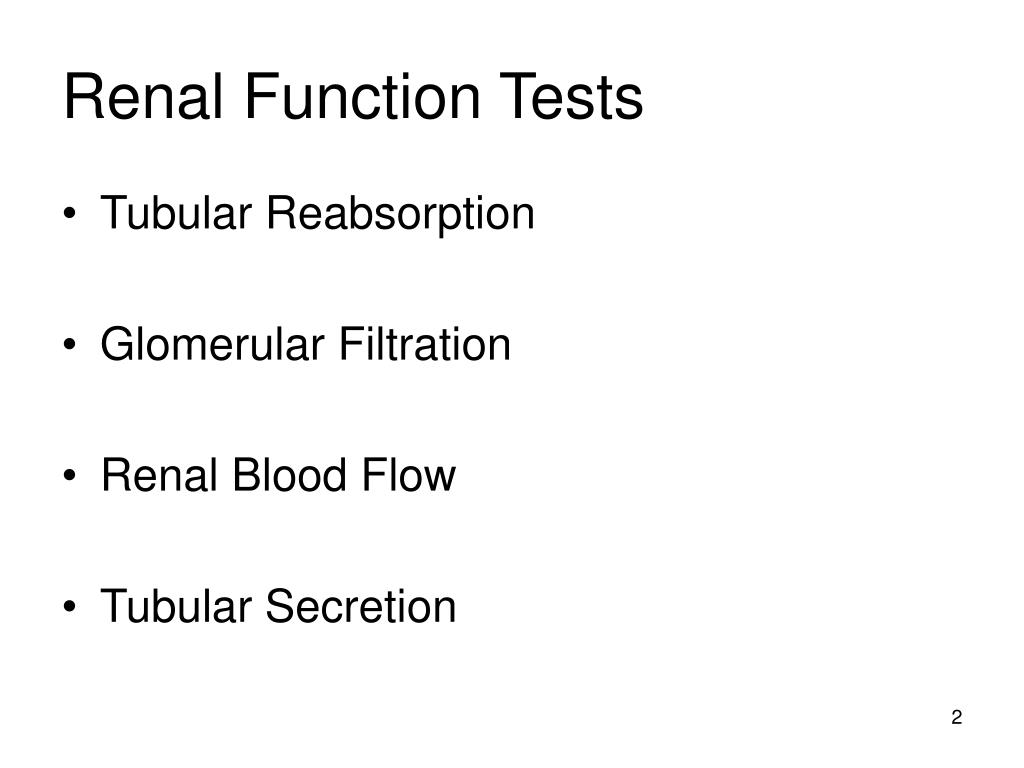
Task: Click the bullet dot before Tubular Secretion
Action: click(70, 607)
